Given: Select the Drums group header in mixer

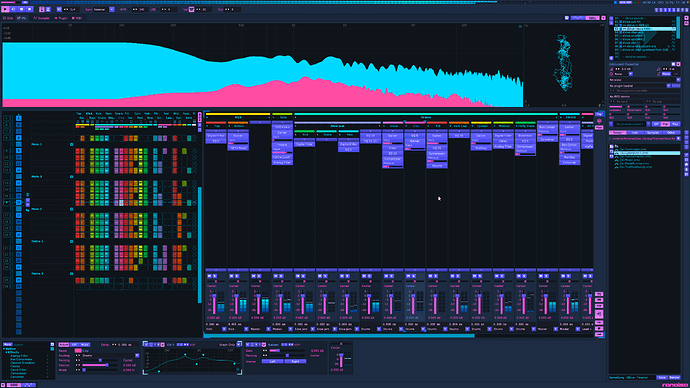Looking at the screenshot, I should coord(426,117).
